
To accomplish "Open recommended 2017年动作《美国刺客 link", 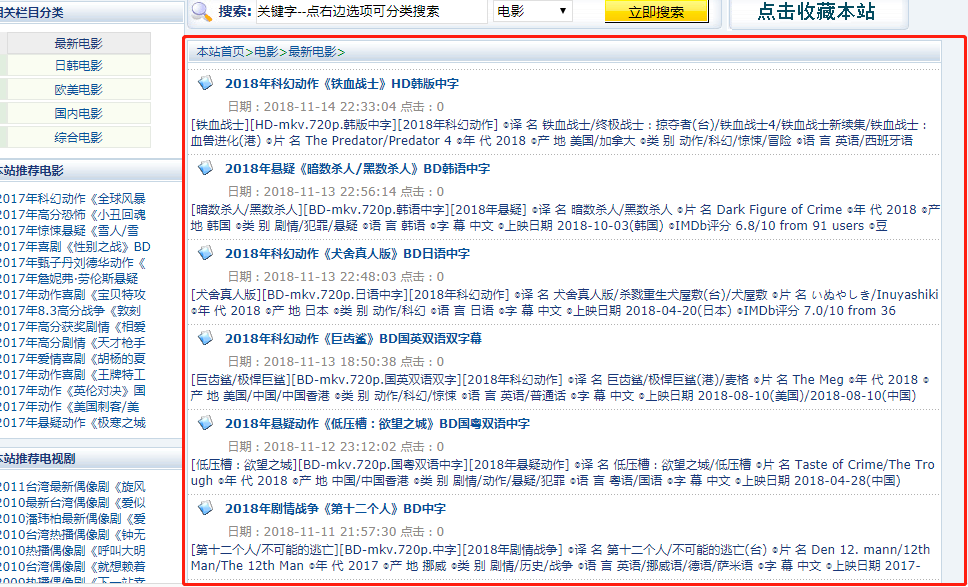I will [69, 407].
